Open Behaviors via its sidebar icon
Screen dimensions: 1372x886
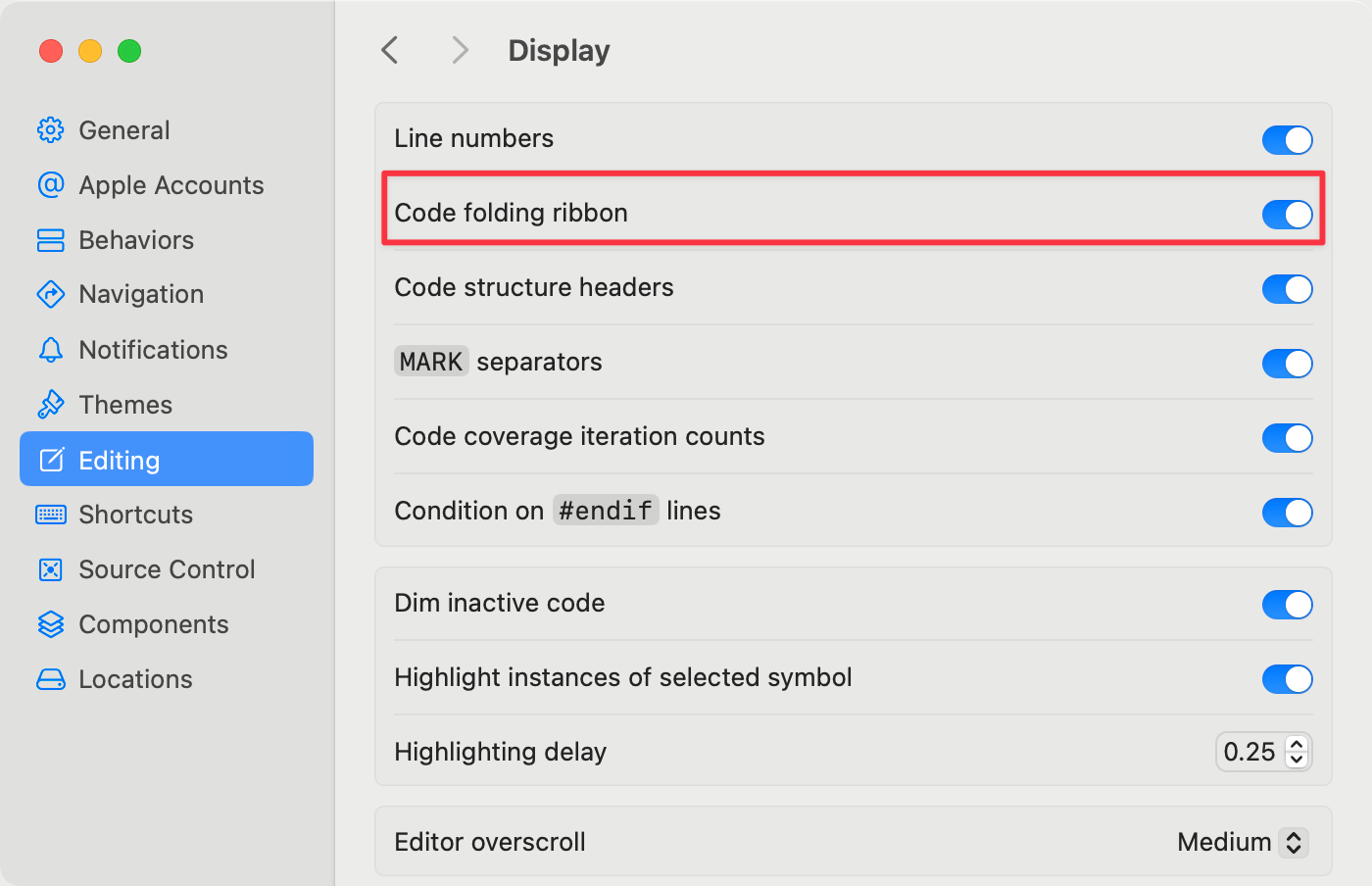pyautogui.click(x=50, y=240)
